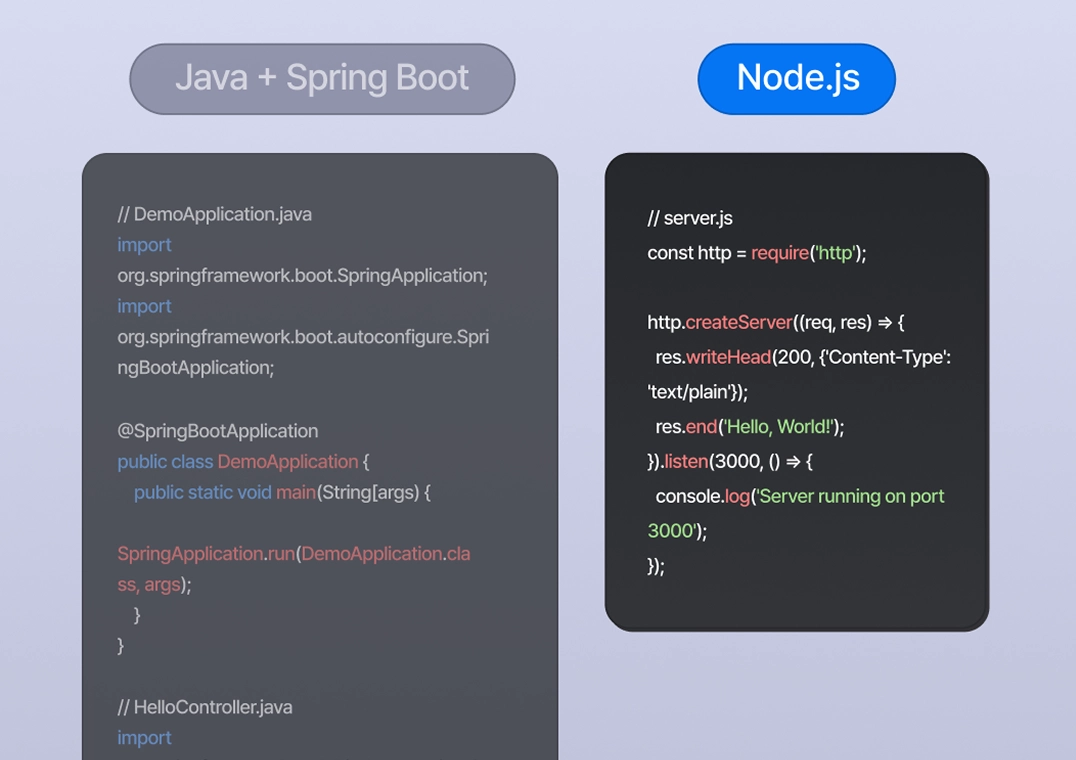Viewport: 1076px width, 760px height.
Task: Click the createServer method call
Action: (739, 322)
